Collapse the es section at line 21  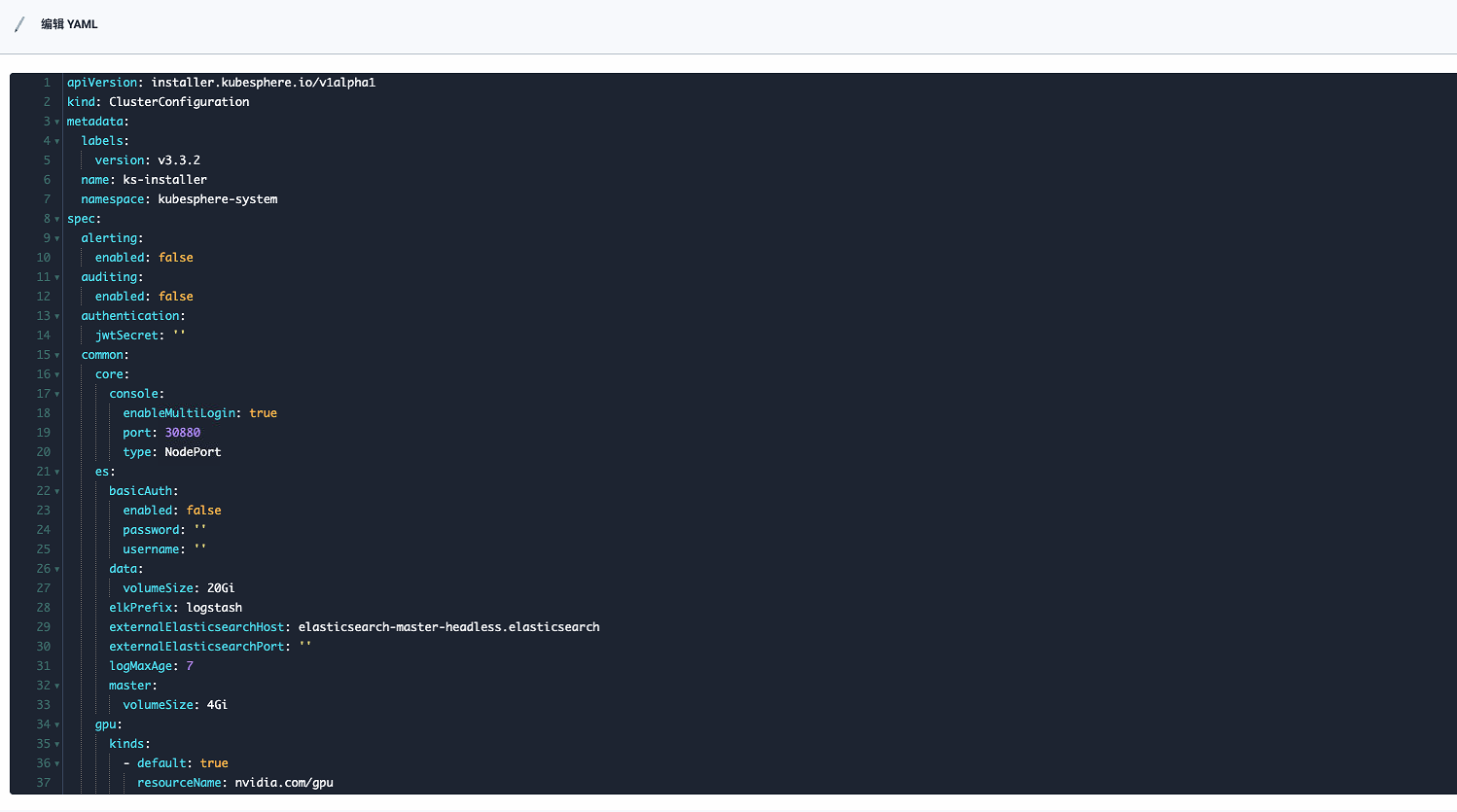pyautogui.click(x=57, y=472)
